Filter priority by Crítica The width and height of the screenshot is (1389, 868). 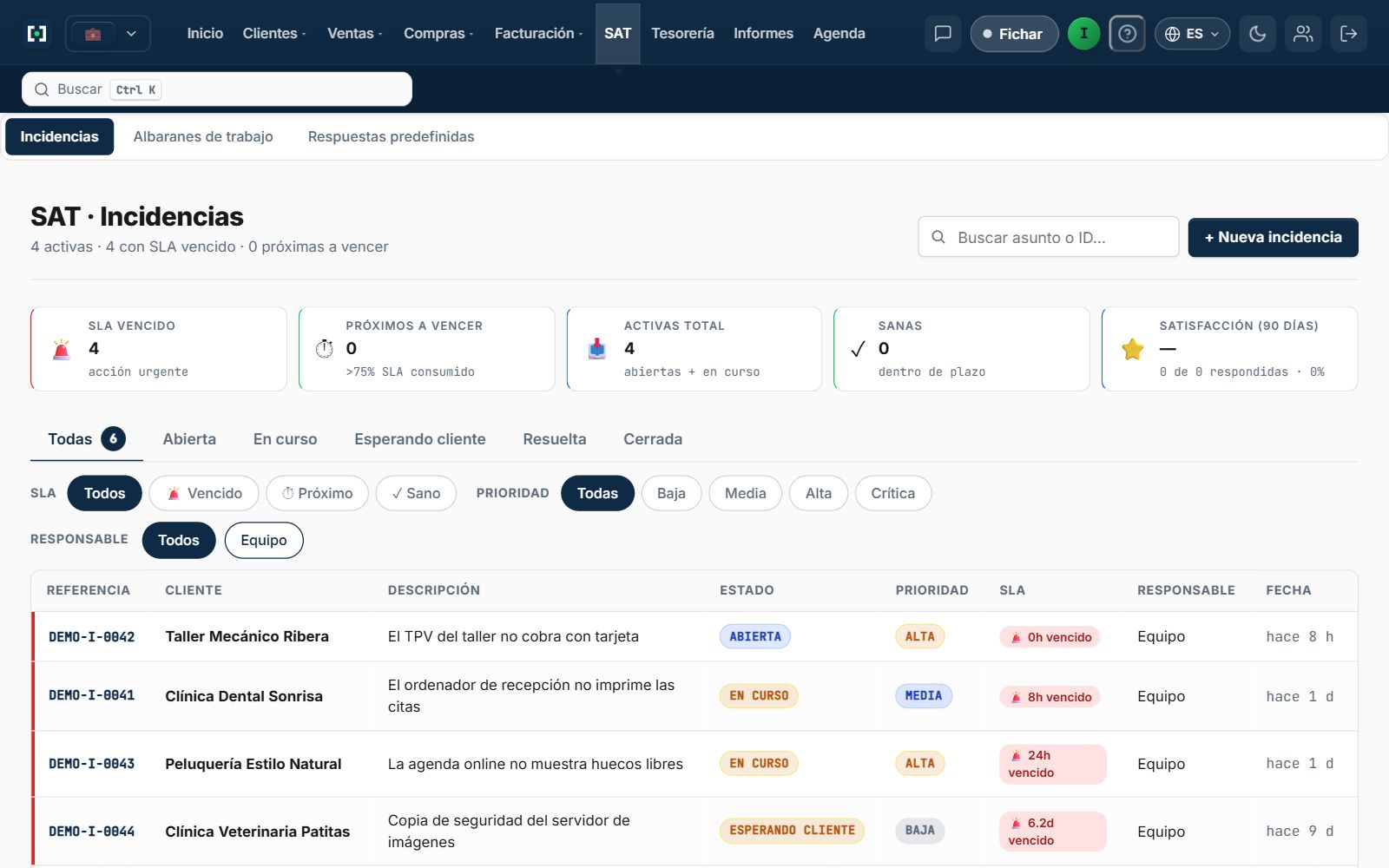(x=892, y=493)
